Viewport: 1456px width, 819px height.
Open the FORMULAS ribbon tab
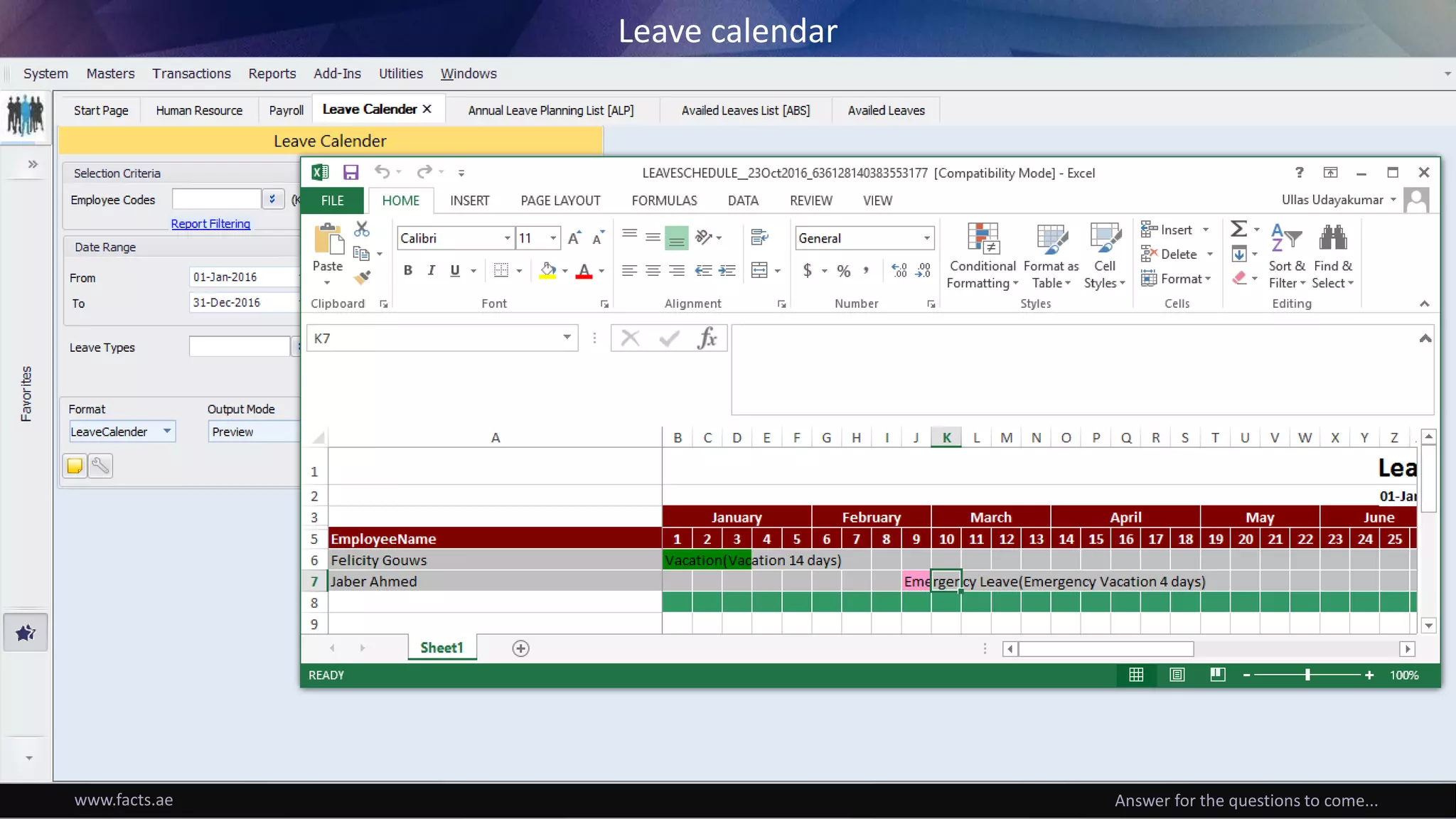coord(664,200)
